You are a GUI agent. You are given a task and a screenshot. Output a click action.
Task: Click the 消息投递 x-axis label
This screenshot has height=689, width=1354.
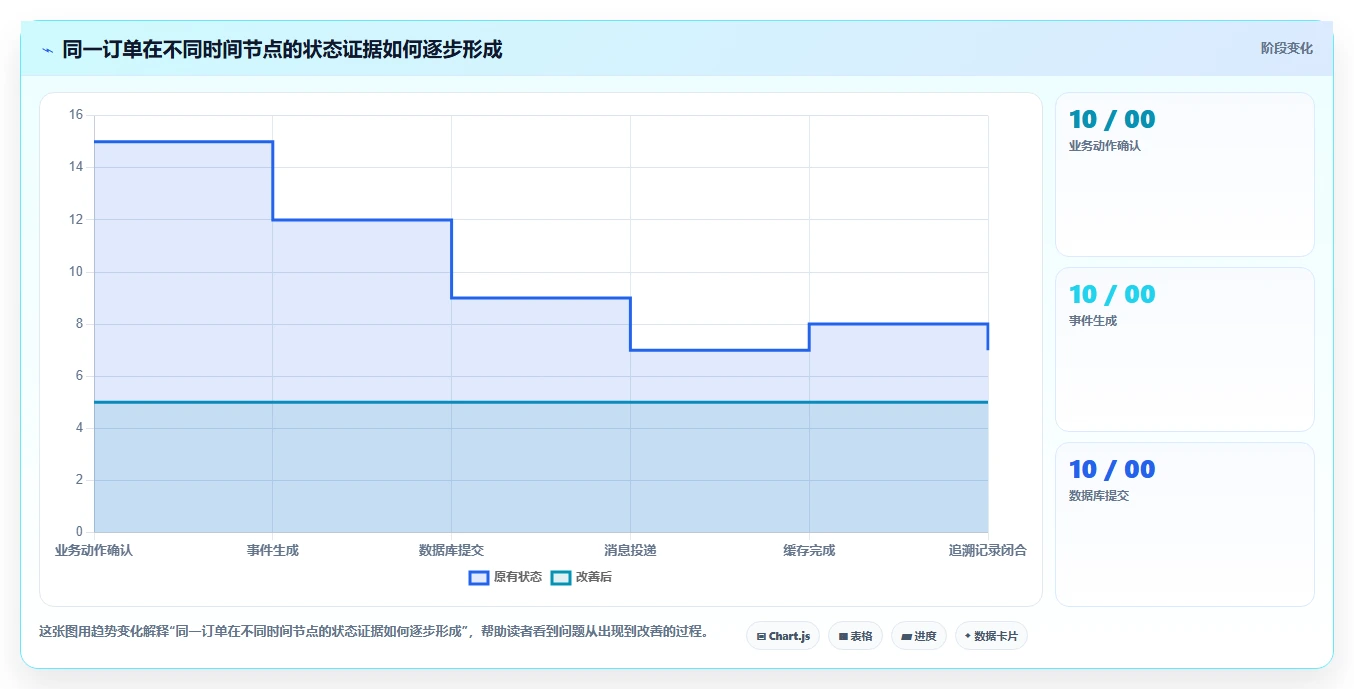click(x=630, y=550)
